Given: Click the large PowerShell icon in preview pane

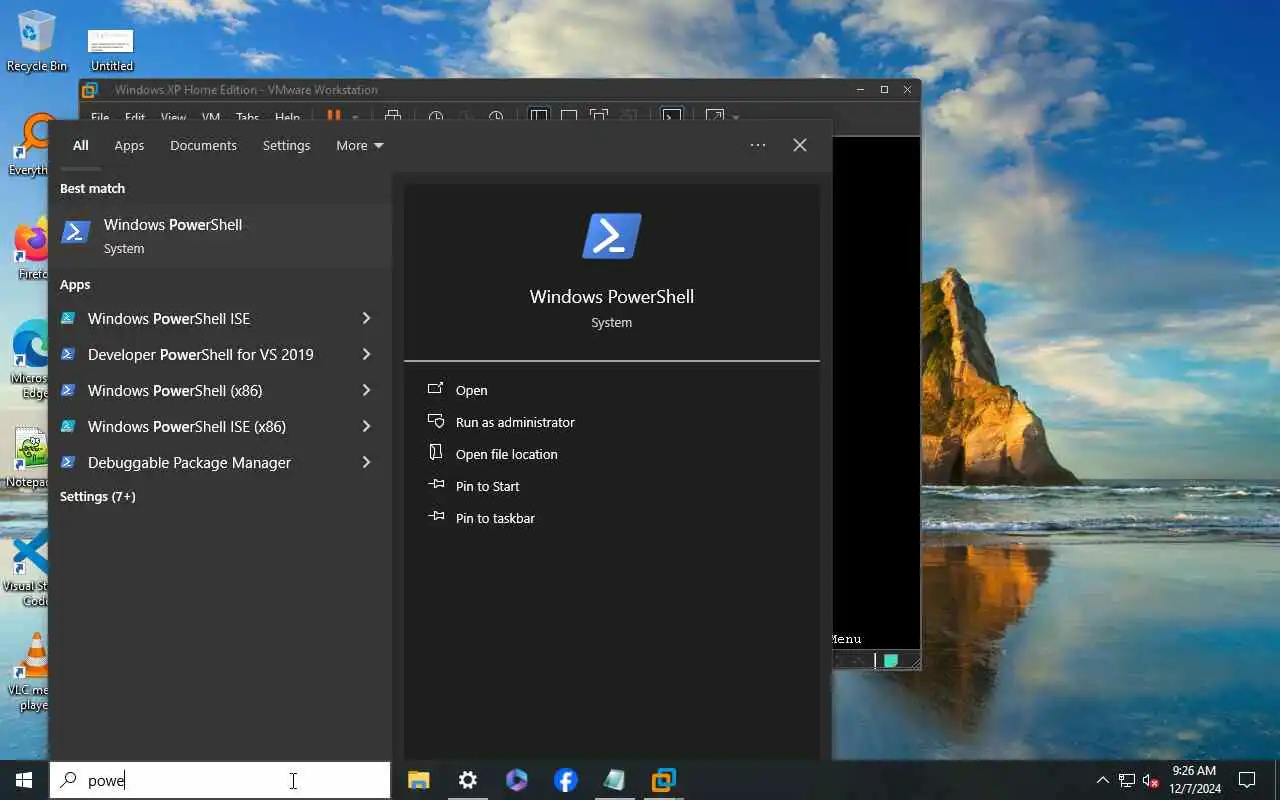Looking at the screenshot, I should (611, 236).
